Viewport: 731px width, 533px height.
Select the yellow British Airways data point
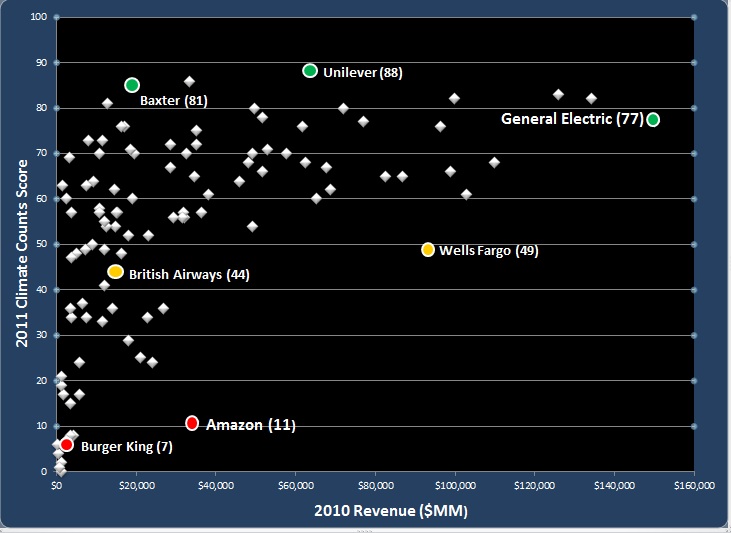(x=115, y=272)
